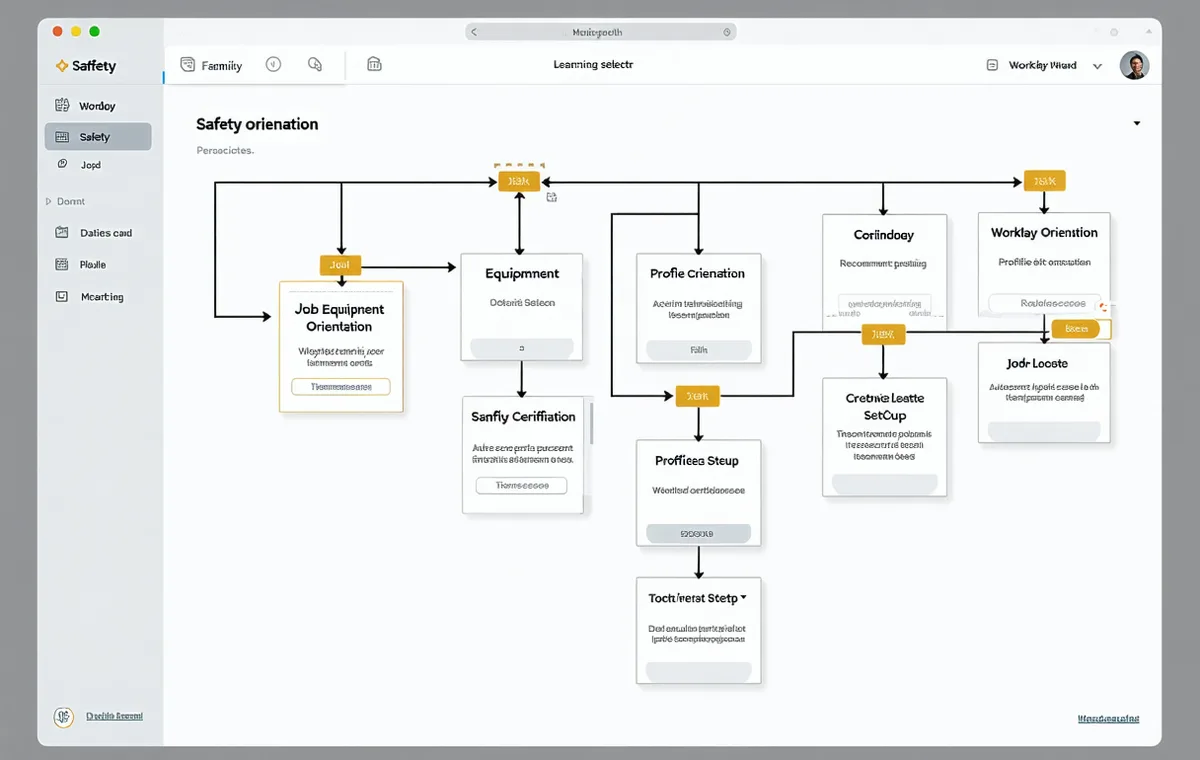Viewport: 1200px width, 760px height.
Task: Open the Workiay Wiard dropdown chevron
Action: click(x=1097, y=66)
